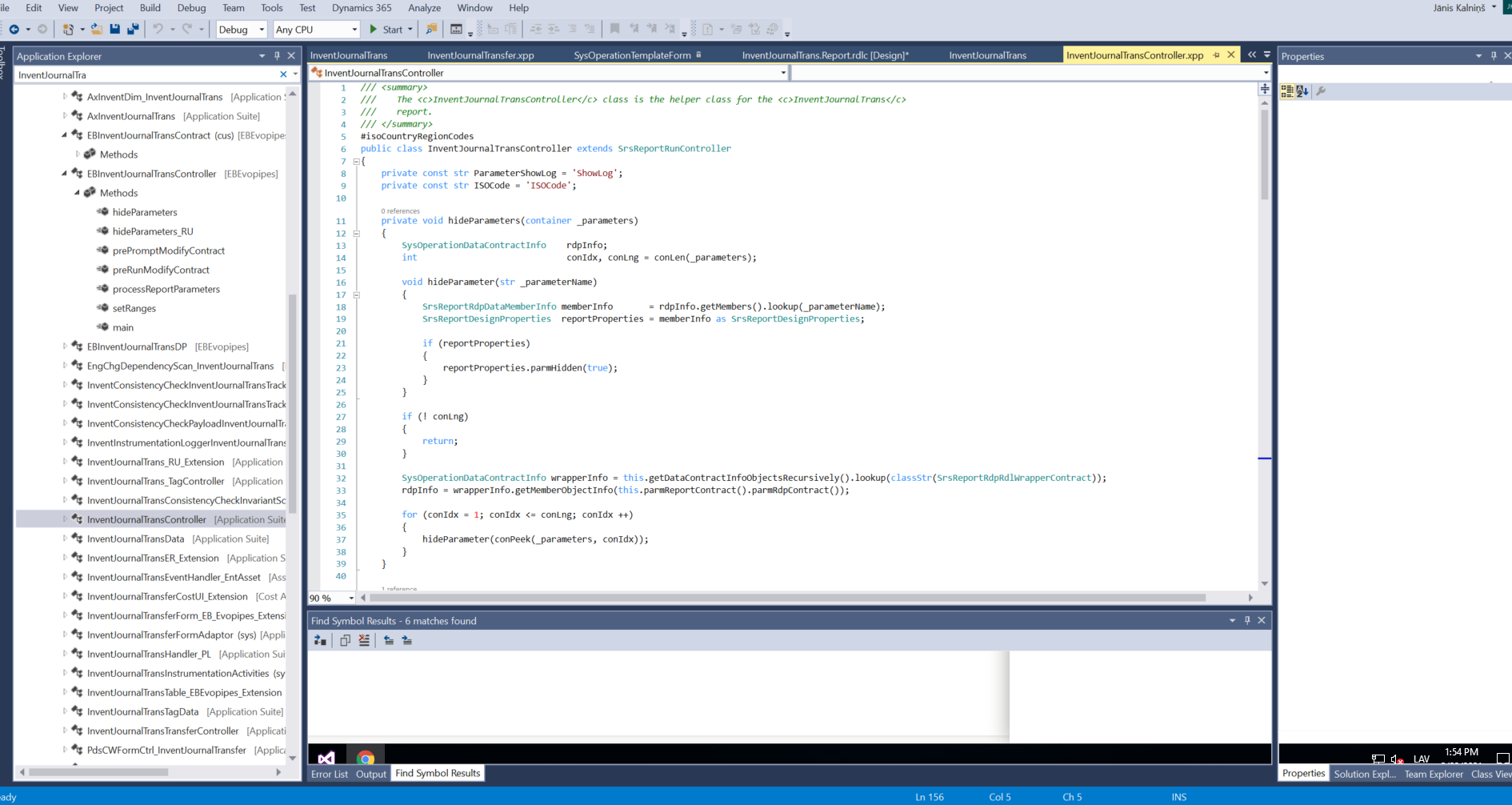Open the Start button dropdown arrow
The width and height of the screenshot is (1512, 805).
point(410,30)
